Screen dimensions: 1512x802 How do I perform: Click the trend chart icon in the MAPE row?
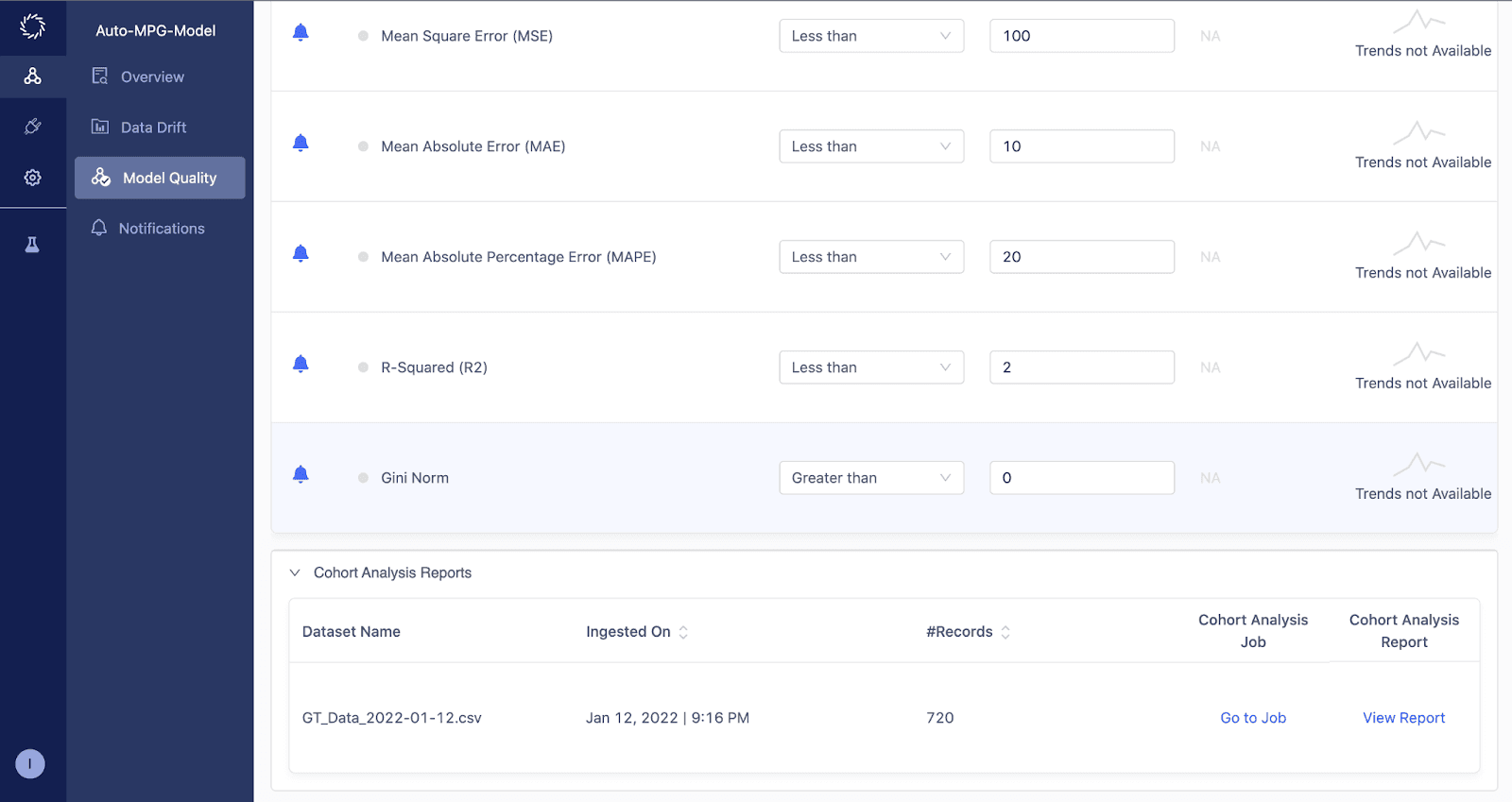coord(1419,242)
